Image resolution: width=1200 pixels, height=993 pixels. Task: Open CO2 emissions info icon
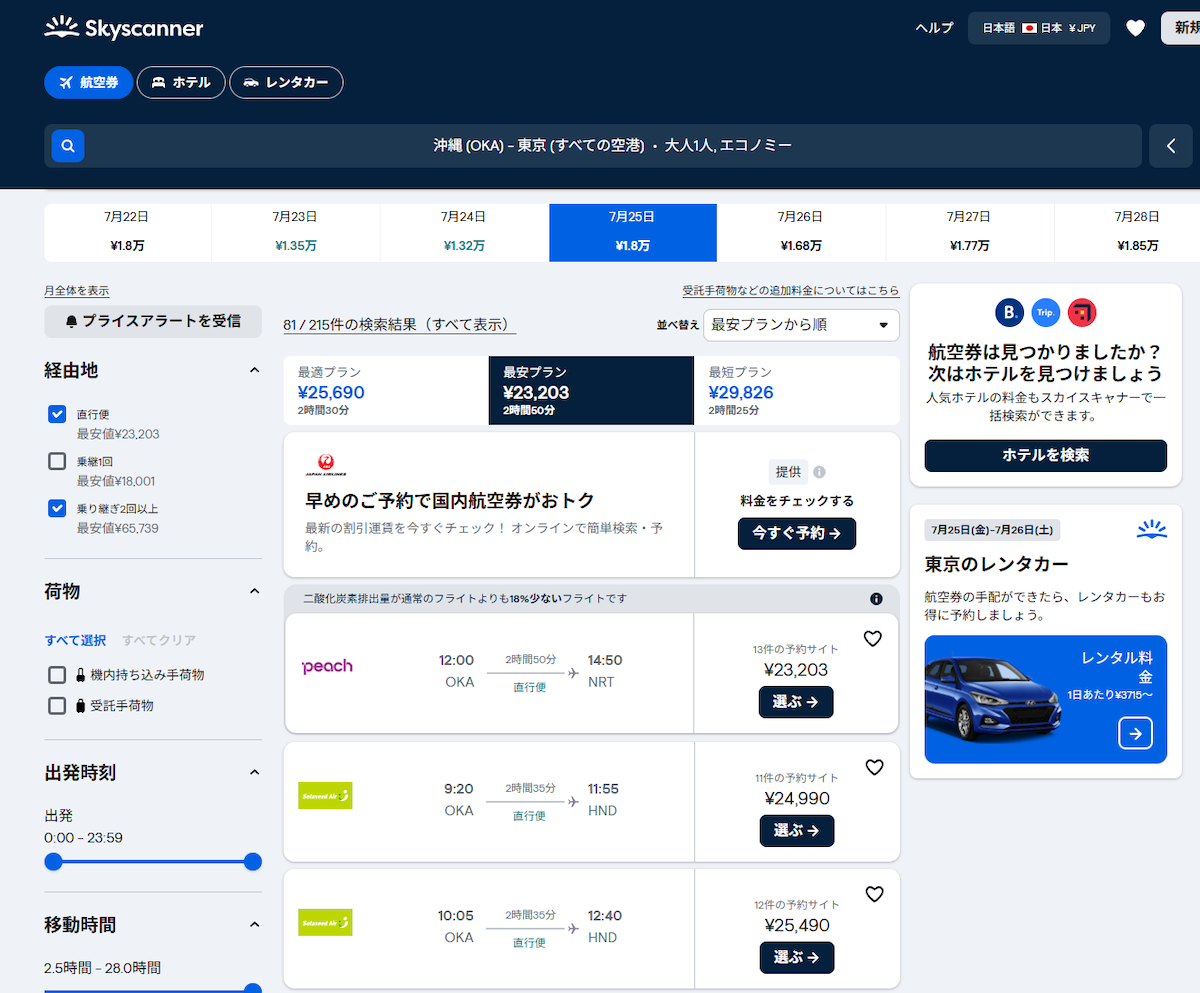point(876,599)
